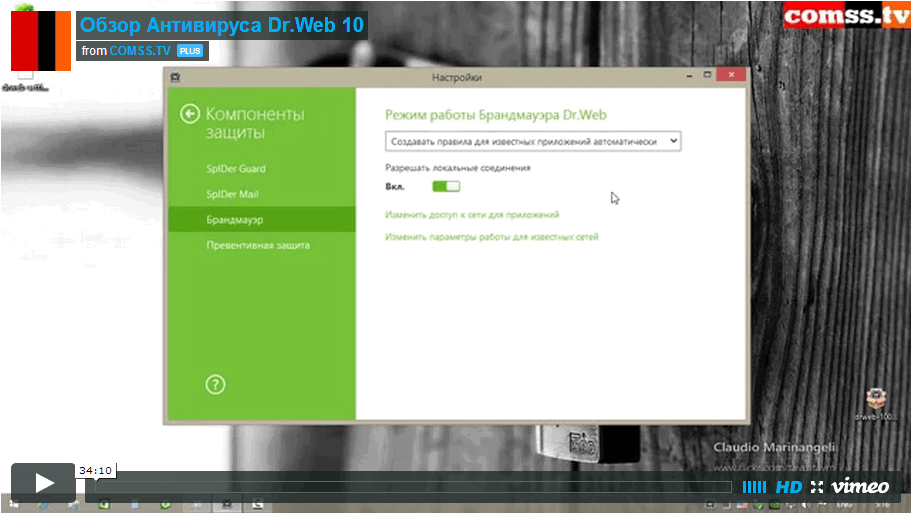Play the Vimeo video
The width and height of the screenshot is (911, 513).
click(43, 483)
